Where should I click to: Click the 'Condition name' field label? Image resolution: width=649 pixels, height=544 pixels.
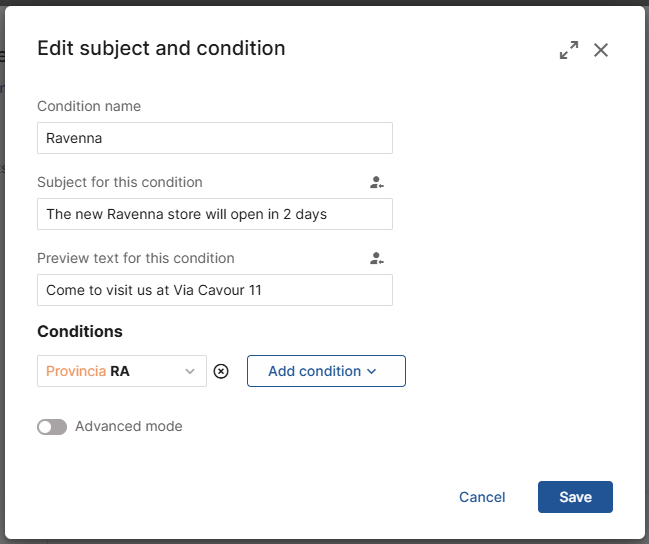click(89, 107)
